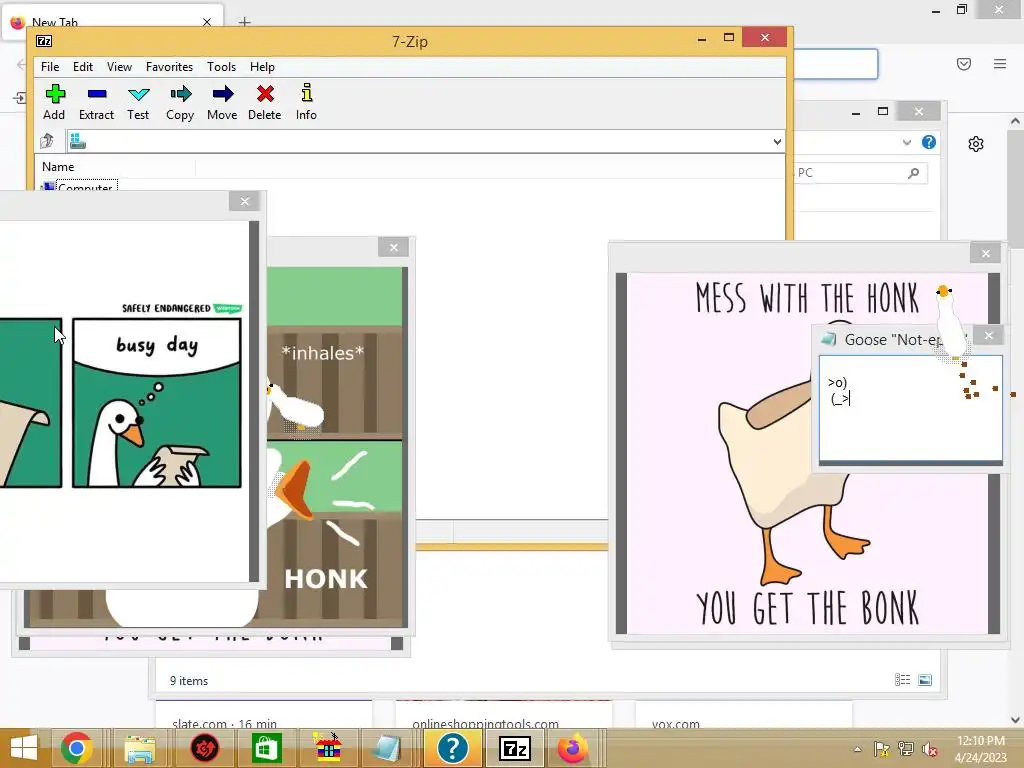Open File Explorer from the taskbar
This screenshot has width=1024, height=768.
140,748
